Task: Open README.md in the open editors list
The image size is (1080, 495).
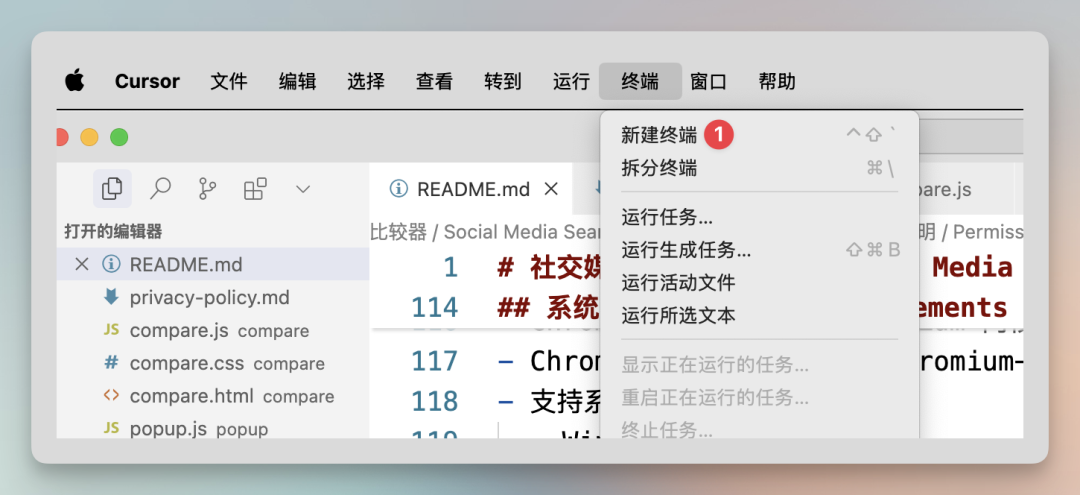Action: (213, 264)
